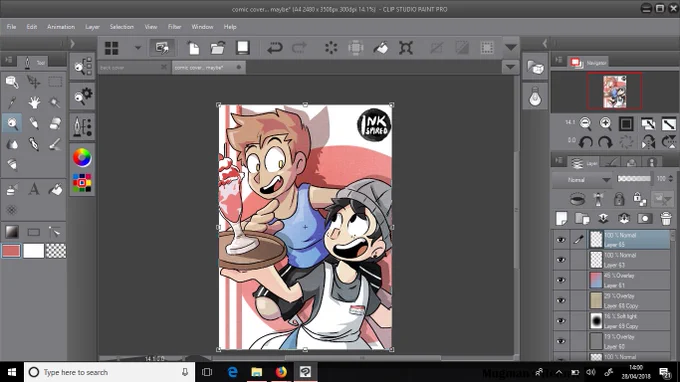Open the Filter menu
This screenshot has width=680, height=382.
[174, 27]
